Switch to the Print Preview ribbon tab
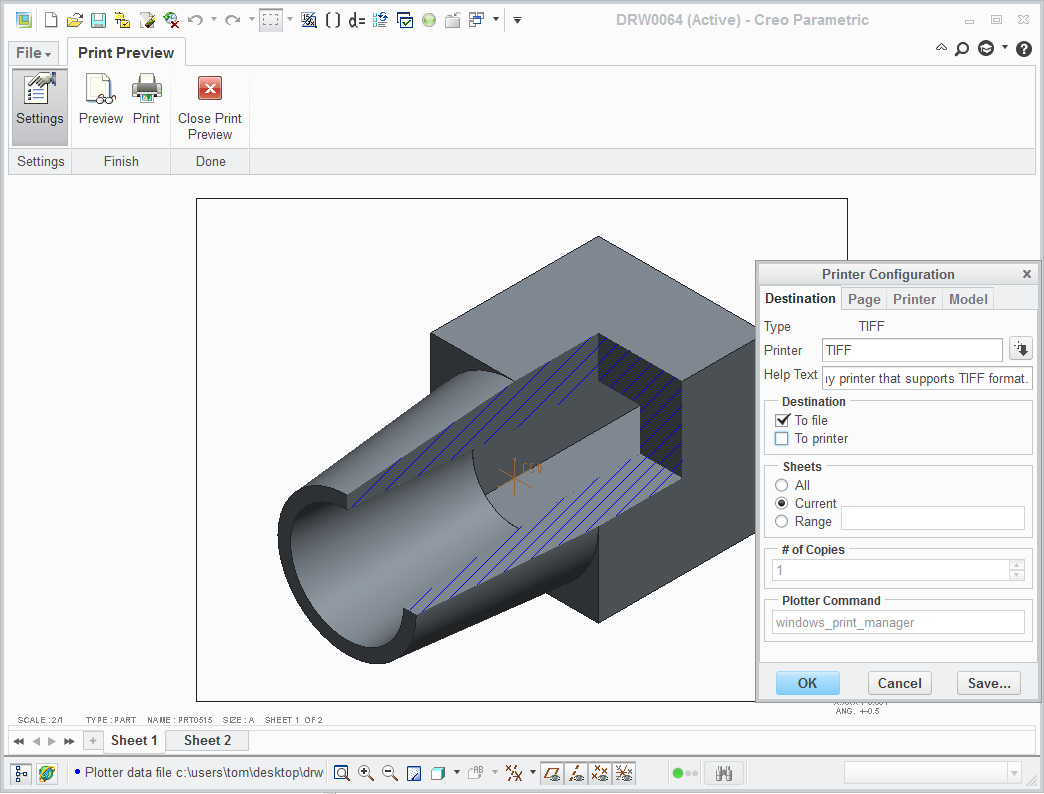Screen dimensions: 1044x794 (126, 53)
